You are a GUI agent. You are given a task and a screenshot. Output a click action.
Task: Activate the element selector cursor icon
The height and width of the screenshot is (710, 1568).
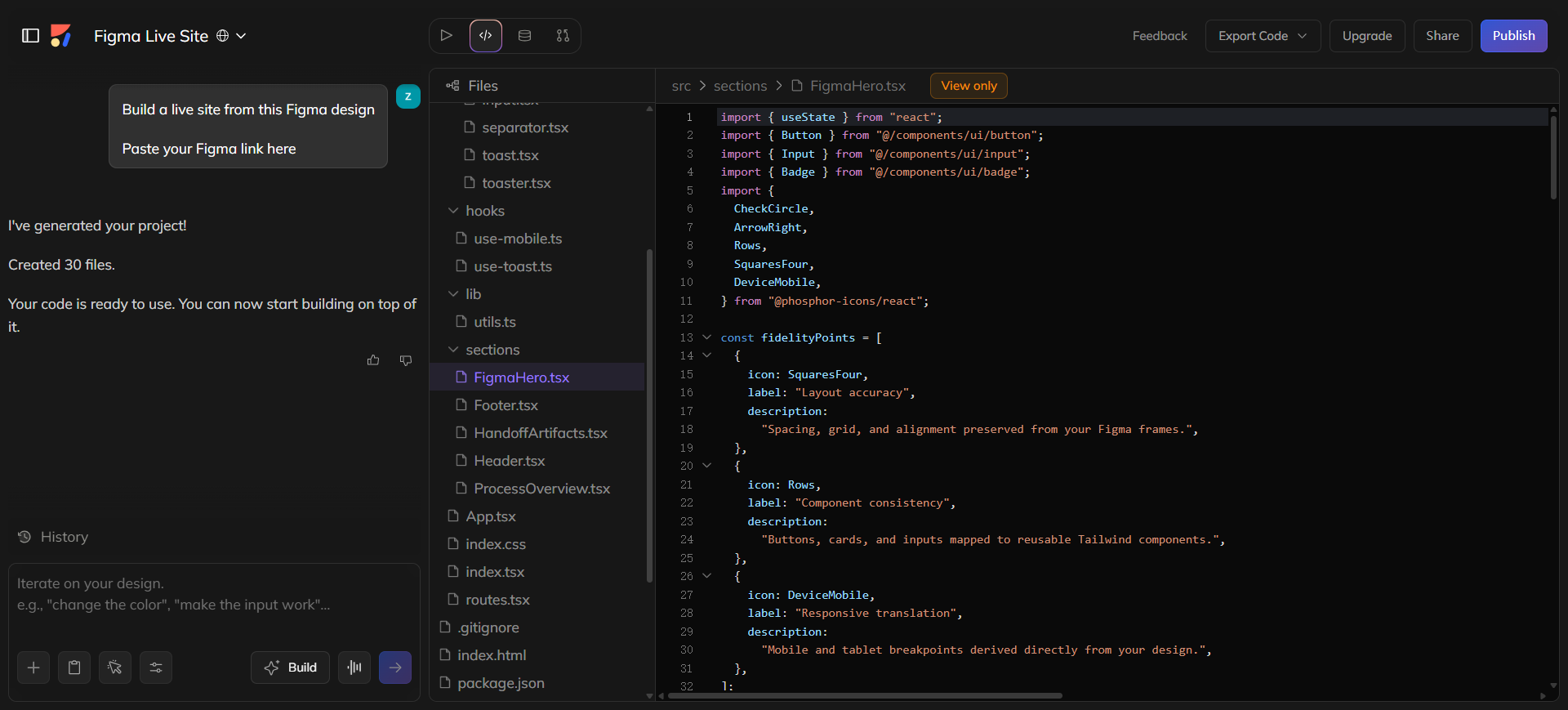click(x=115, y=668)
